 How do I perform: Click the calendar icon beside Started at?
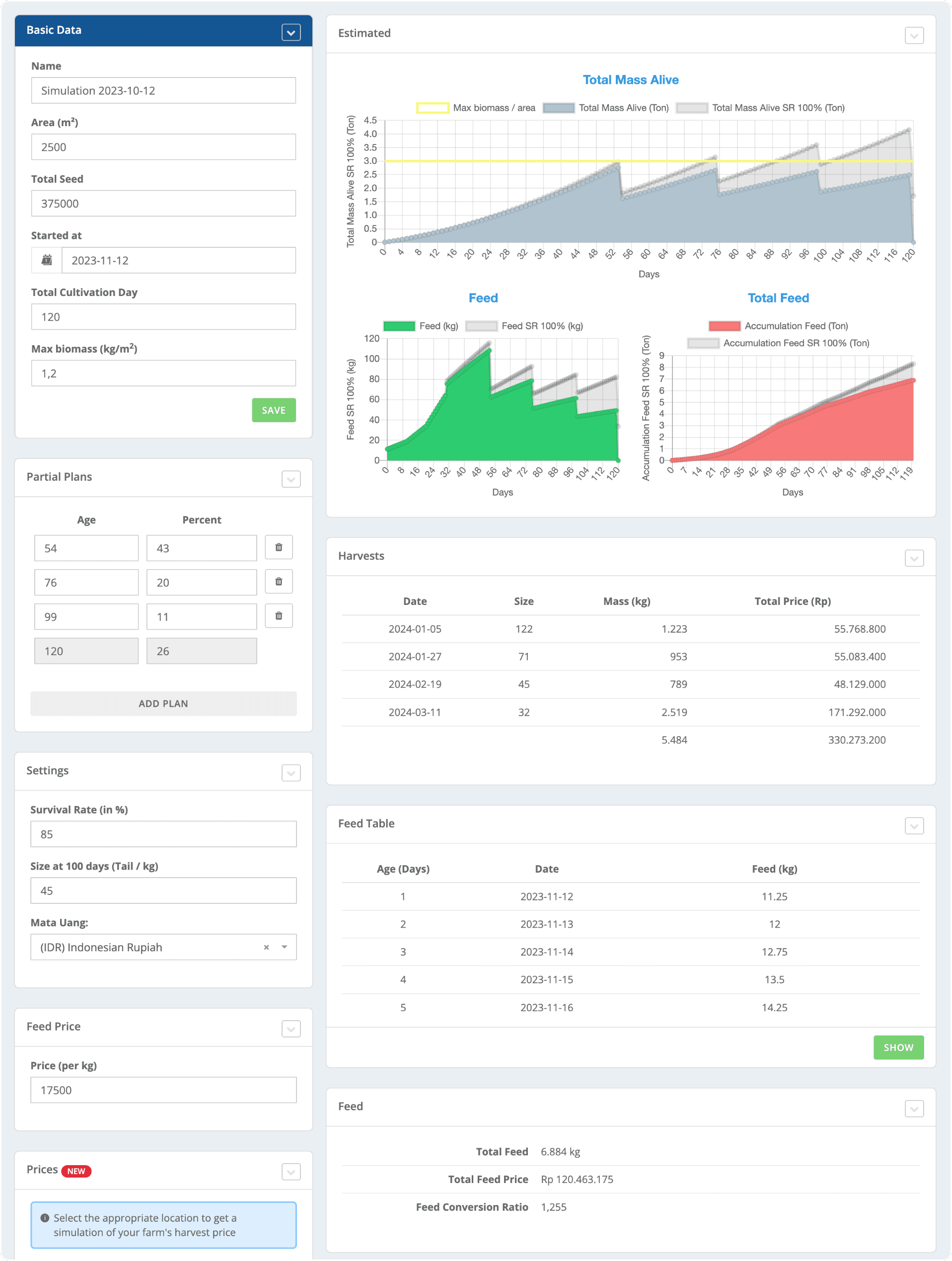47,260
